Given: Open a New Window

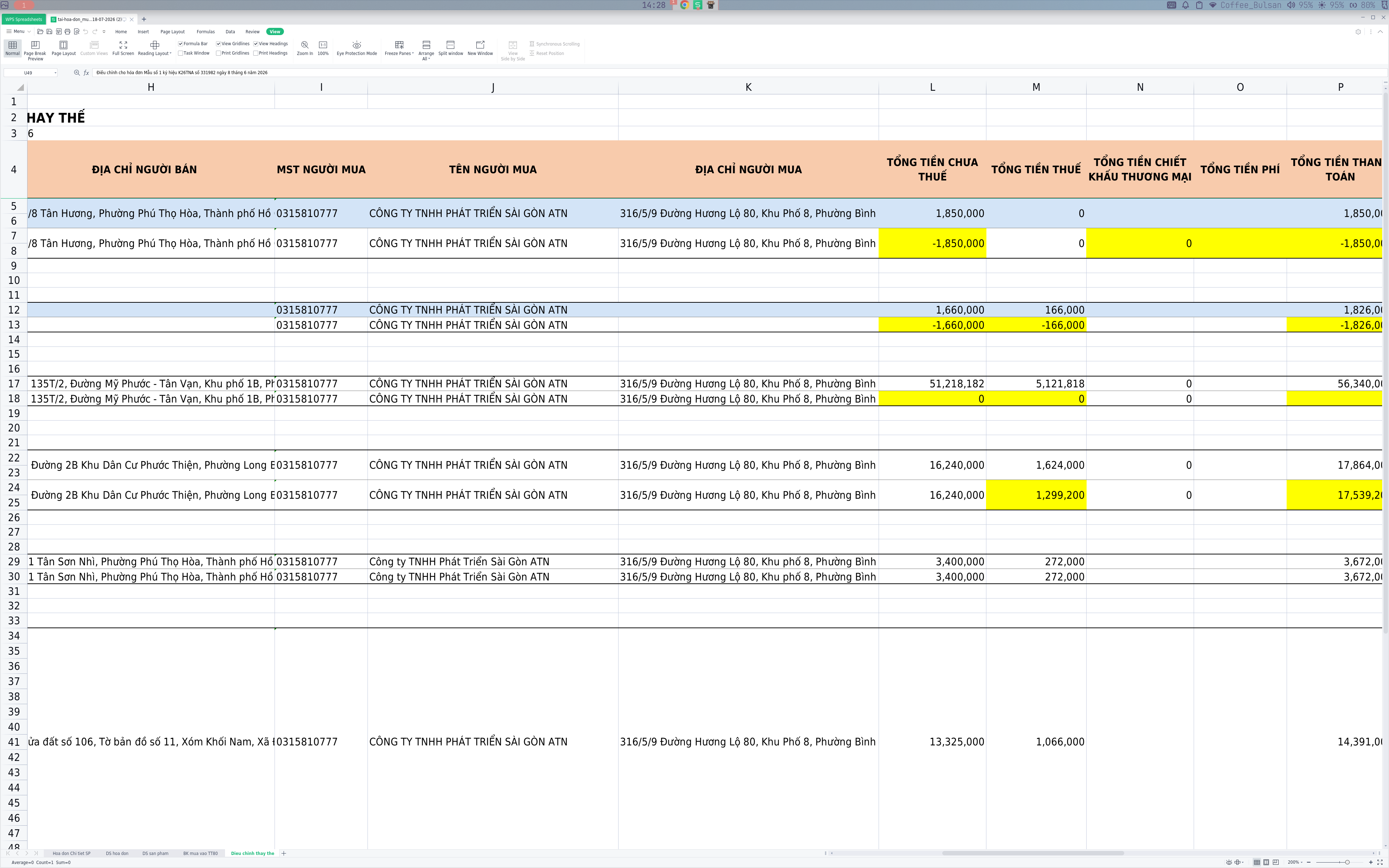Looking at the screenshot, I should tap(480, 48).
